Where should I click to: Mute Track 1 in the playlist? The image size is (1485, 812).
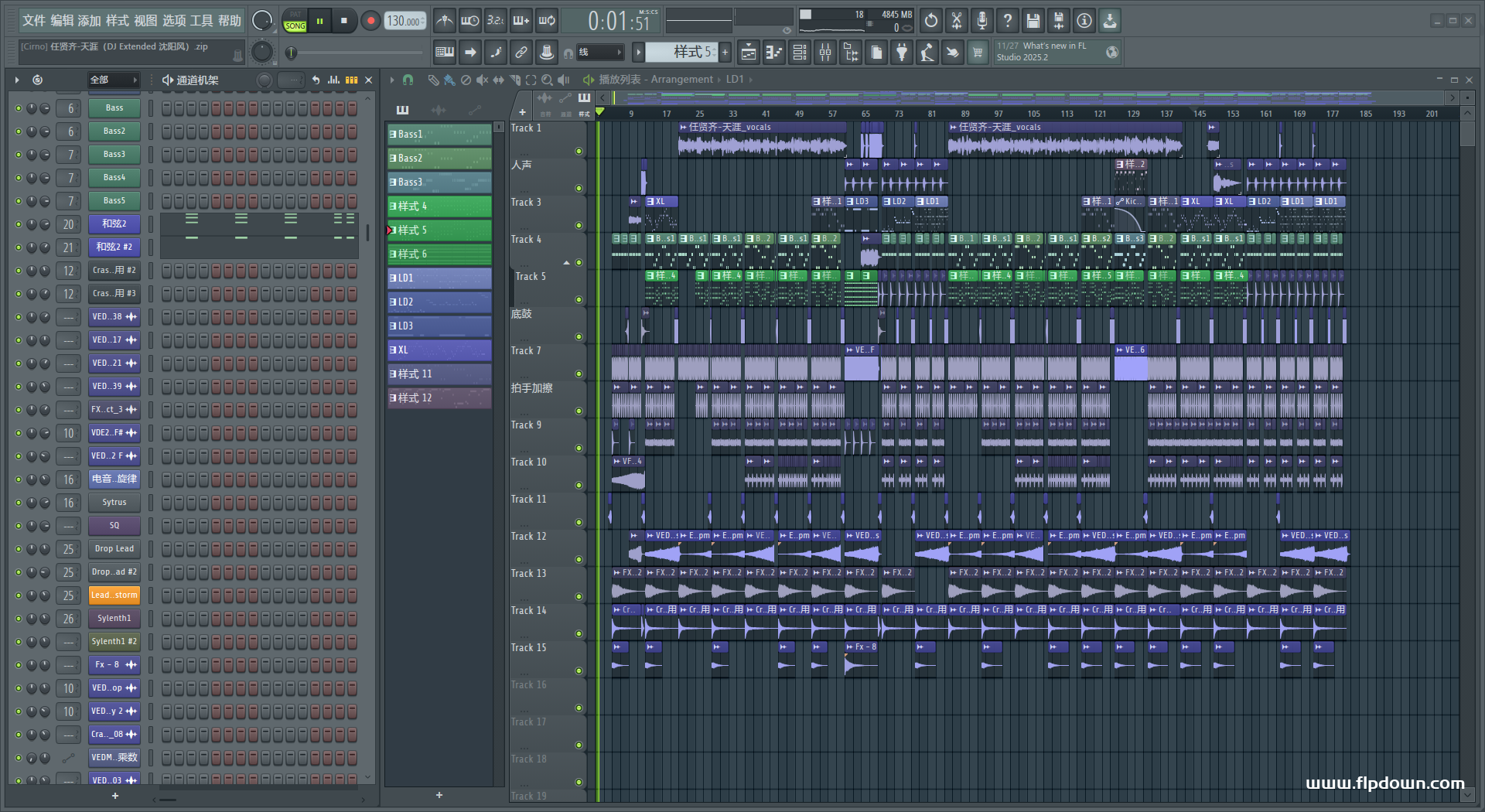[579, 152]
